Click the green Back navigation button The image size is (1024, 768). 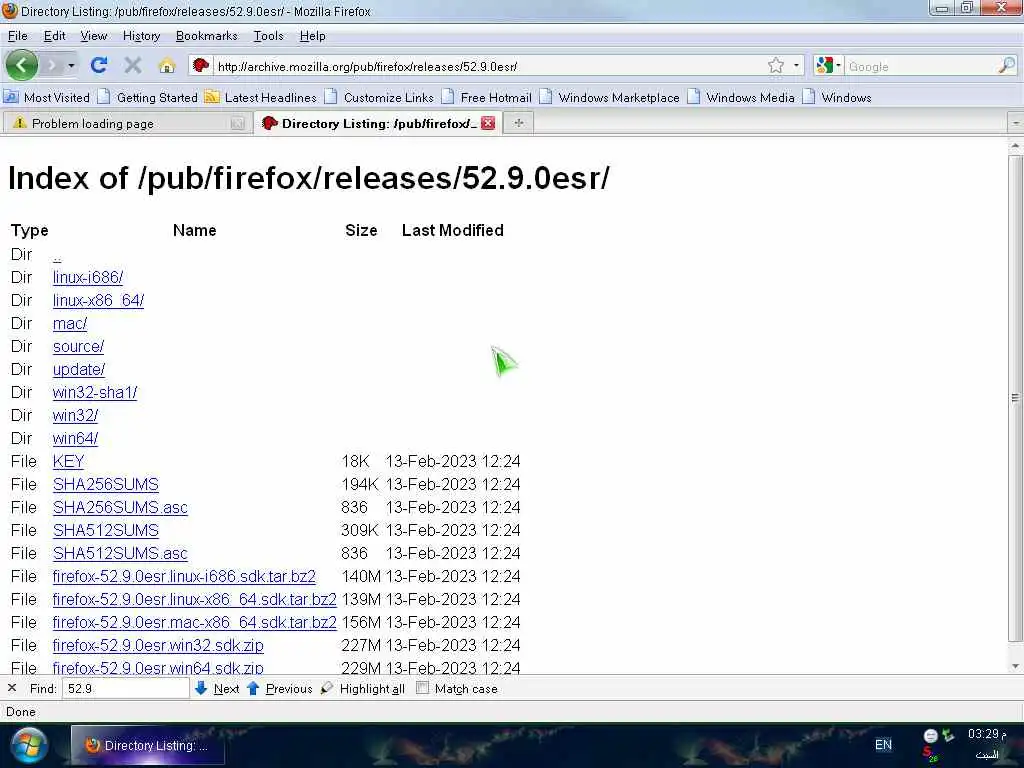(22, 65)
